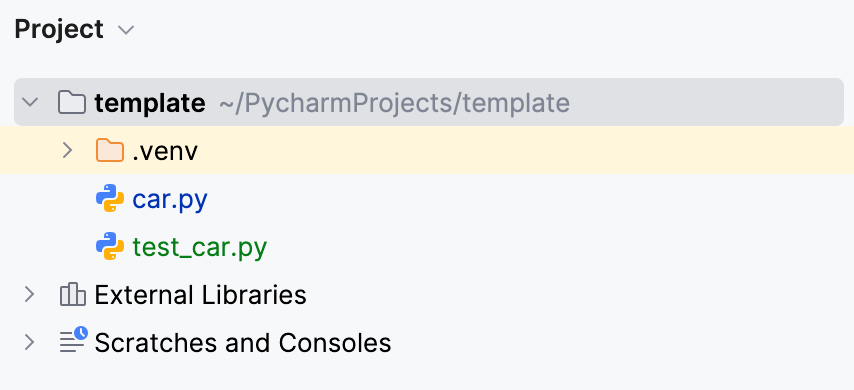
Task: Select the car.py file name
Action: click(170, 200)
